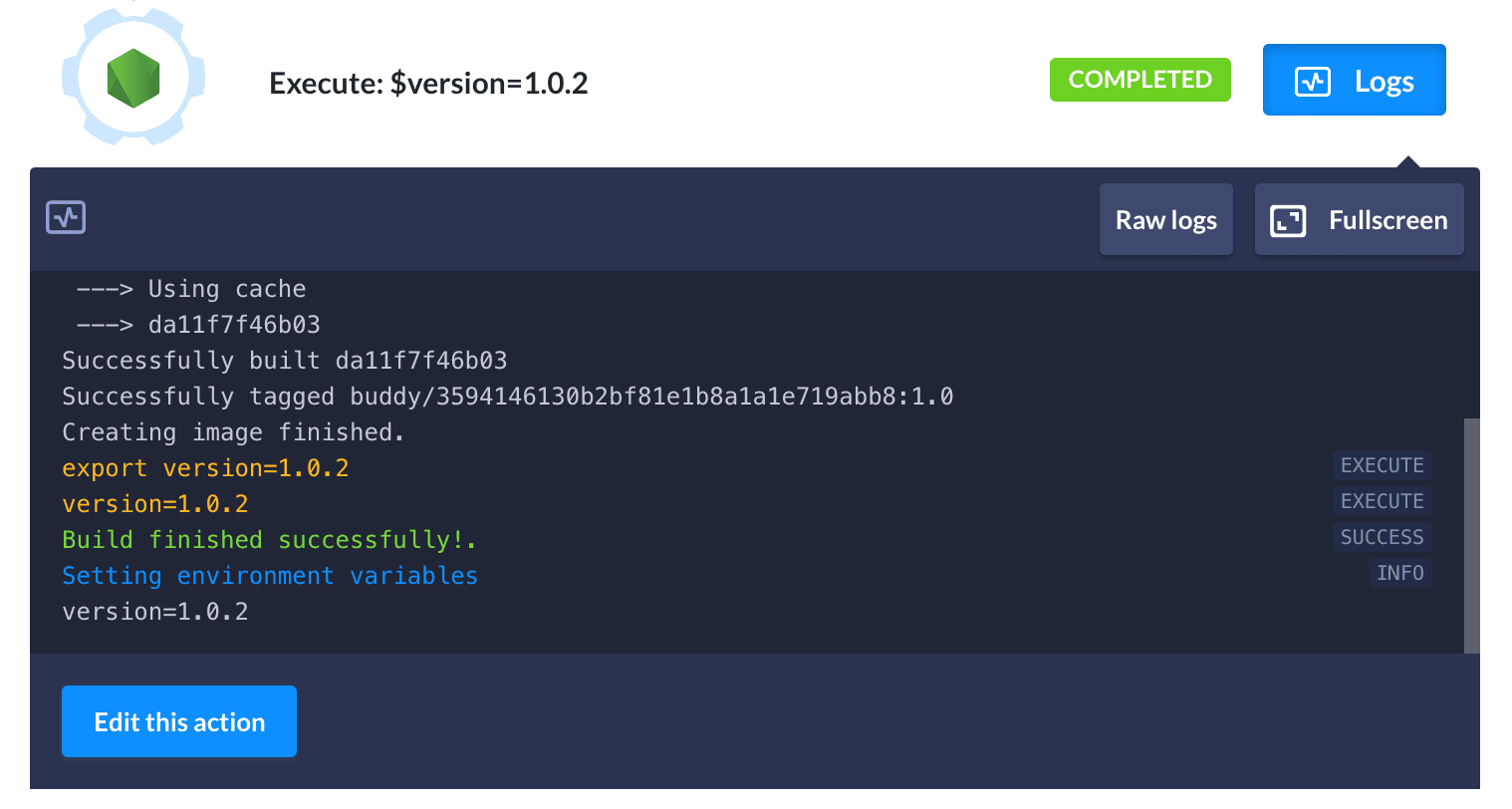This screenshot has height=809, width=1512.
Task: Click the expand icon on the Fullscreen button
Action: pyautogui.click(x=1287, y=220)
